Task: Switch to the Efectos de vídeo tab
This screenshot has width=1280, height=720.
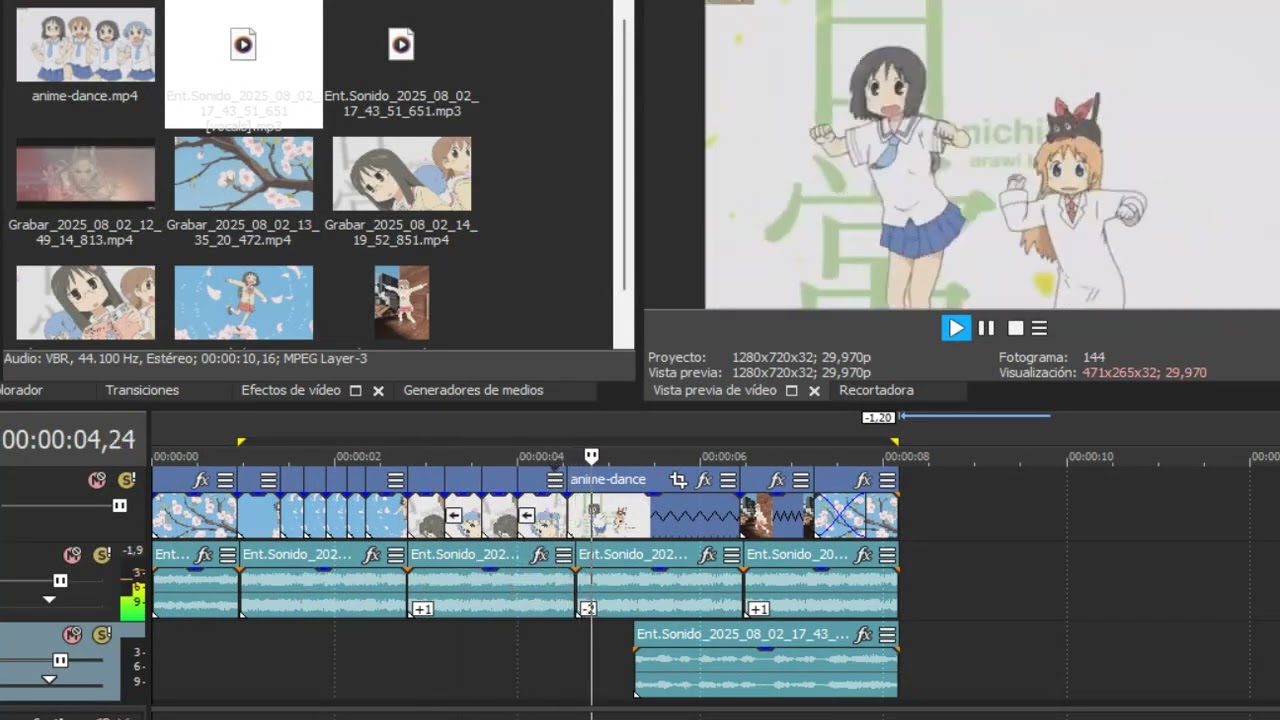Action: tap(291, 390)
